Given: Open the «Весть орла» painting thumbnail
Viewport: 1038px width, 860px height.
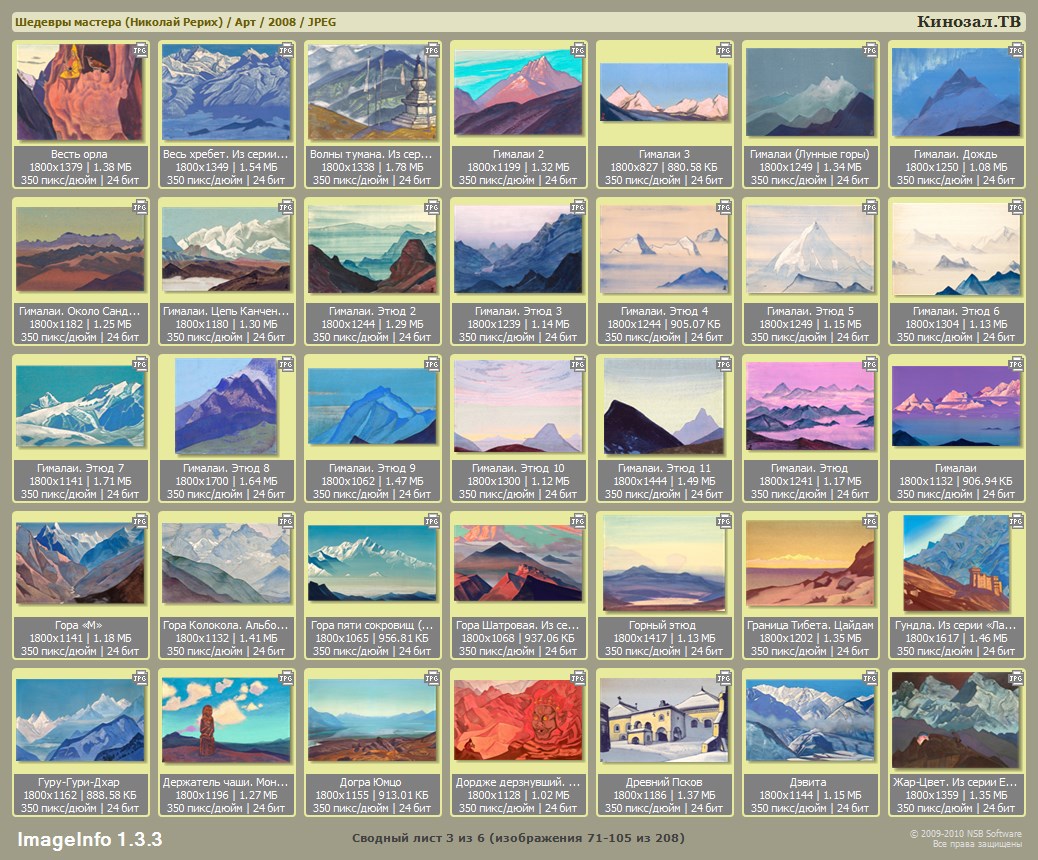Looking at the screenshot, I should pyautogui.click(x=79, y=92).
